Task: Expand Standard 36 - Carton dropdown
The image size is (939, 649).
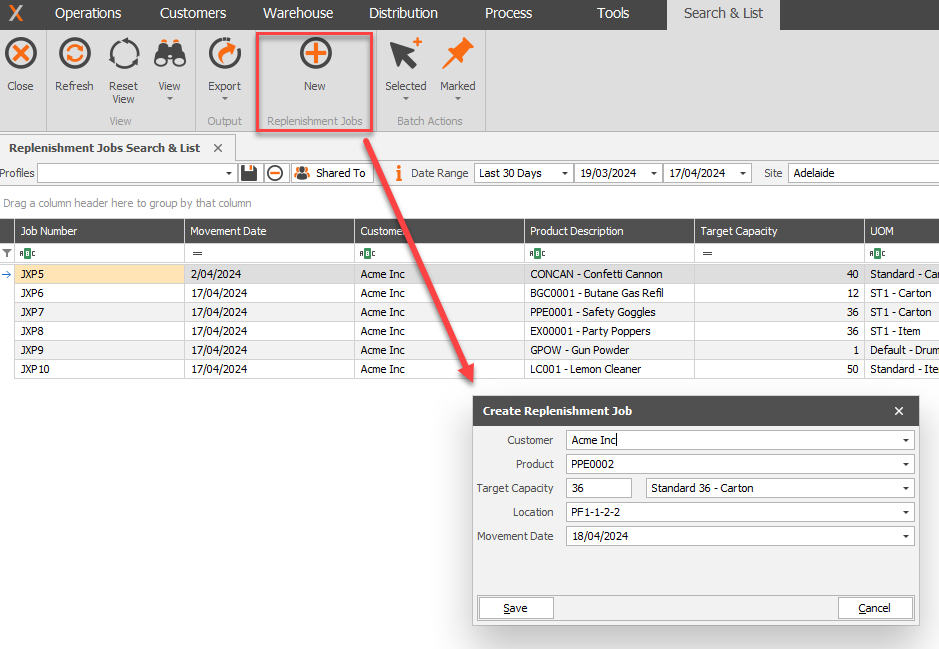Action: (x=906, y=488)
